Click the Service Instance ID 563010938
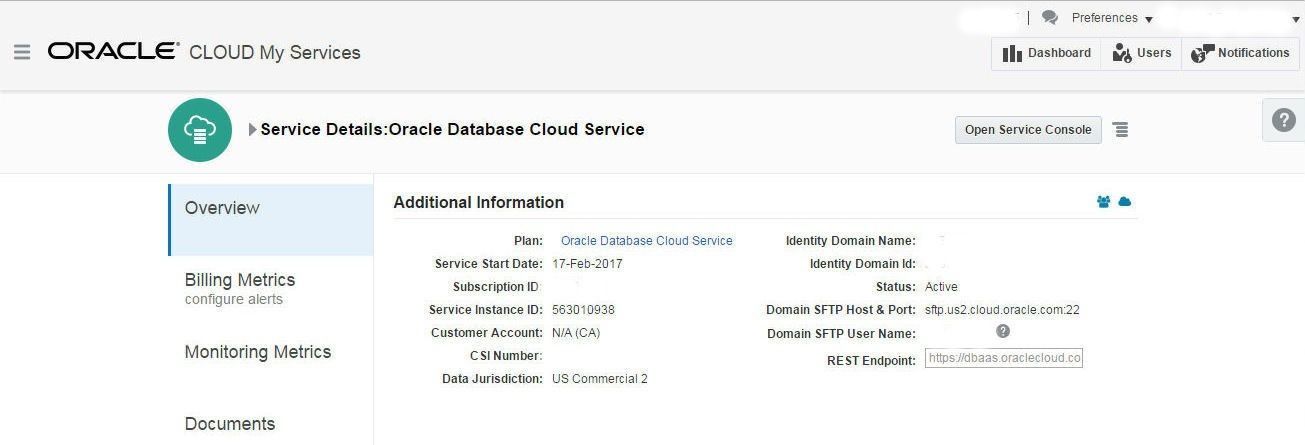 (x=583, y=310)
